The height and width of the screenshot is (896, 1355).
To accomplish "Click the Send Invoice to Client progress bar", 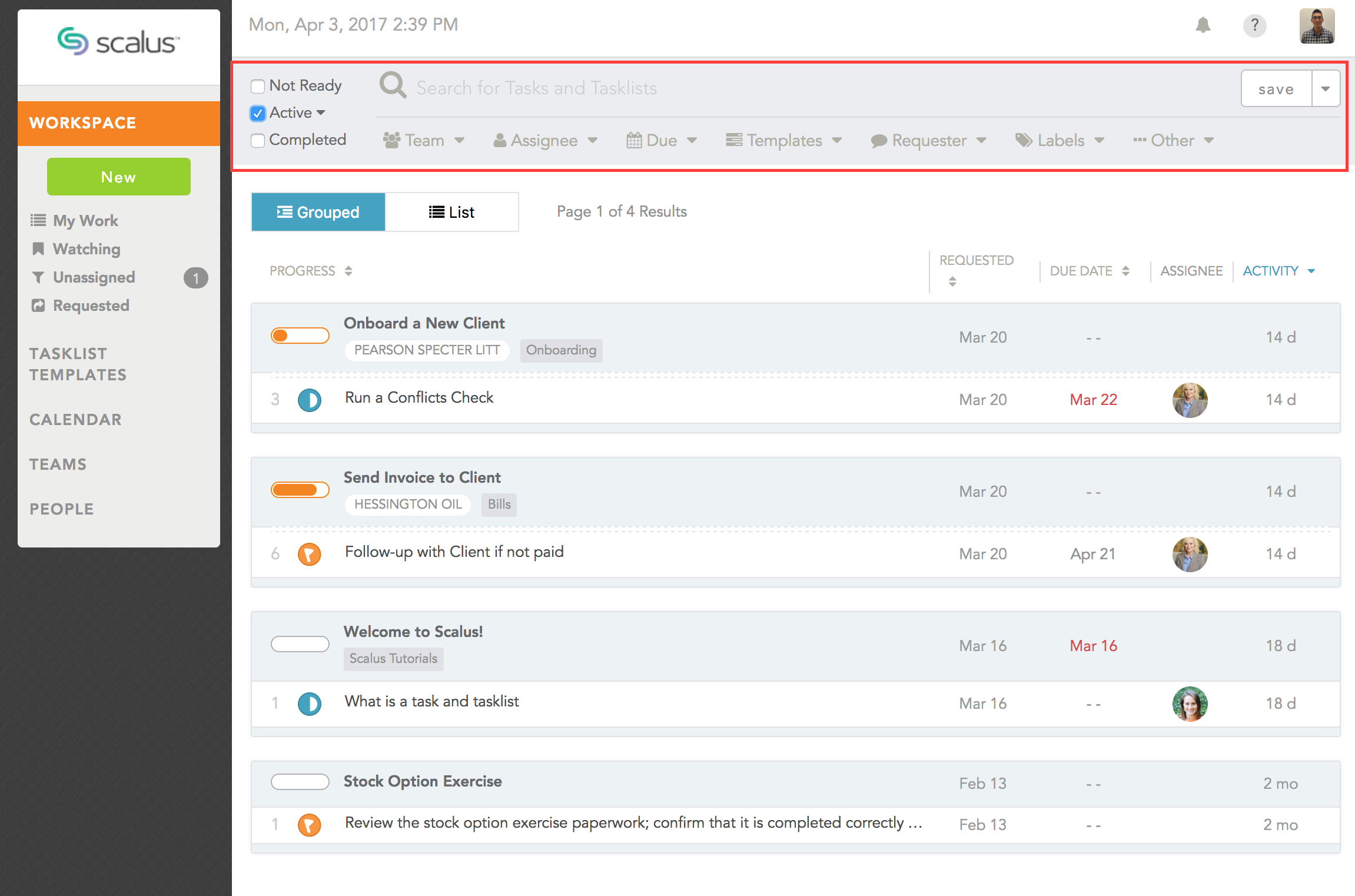I will pyautogui.click(x=300, y=490).
